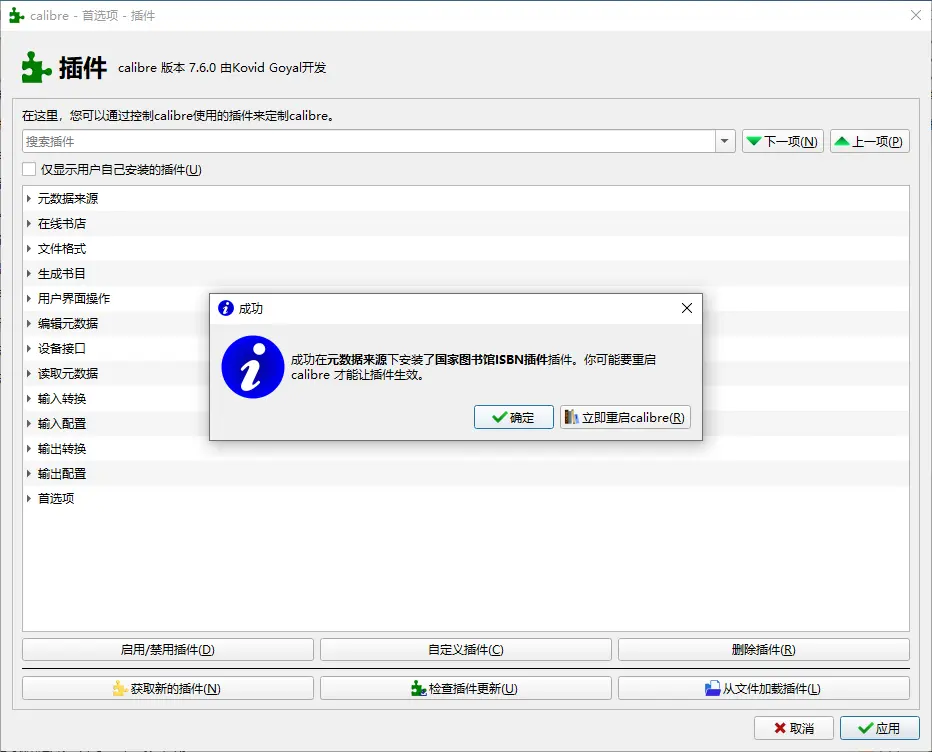932x752 pixels.
Task: Expand the 在线书店 tree category
Action: (29, 224)
